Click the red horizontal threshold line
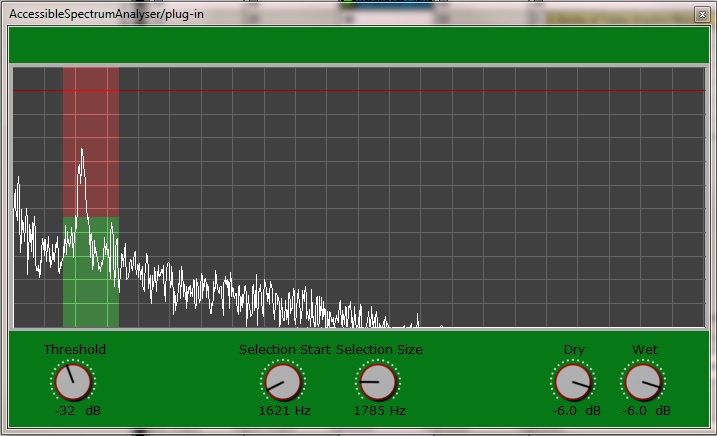 click(x=400, y=91)
